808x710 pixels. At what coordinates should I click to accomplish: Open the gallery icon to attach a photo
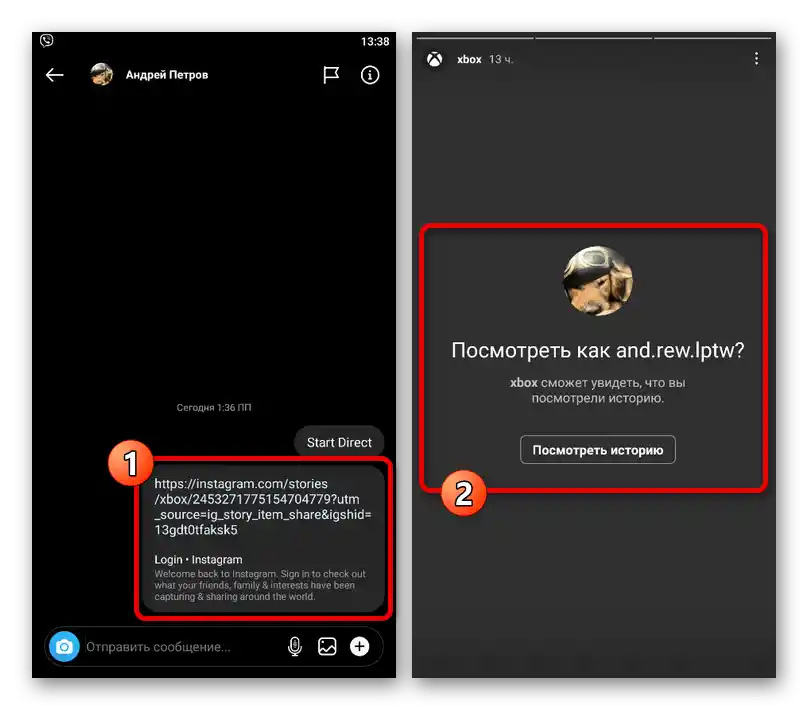(327, 646)
